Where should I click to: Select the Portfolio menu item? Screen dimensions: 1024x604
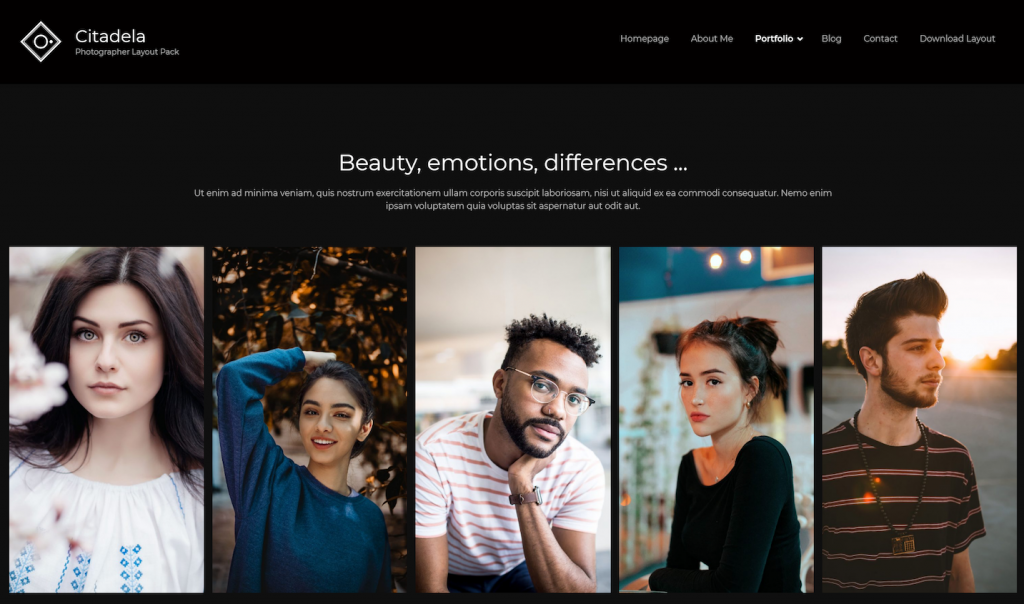(x=774, y=39)
